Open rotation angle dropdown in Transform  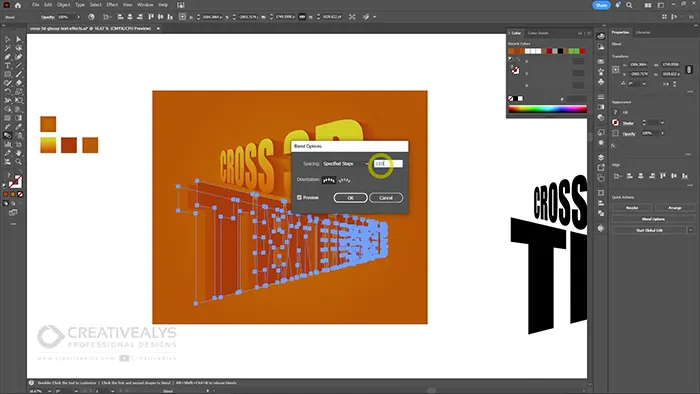point(644,83)
